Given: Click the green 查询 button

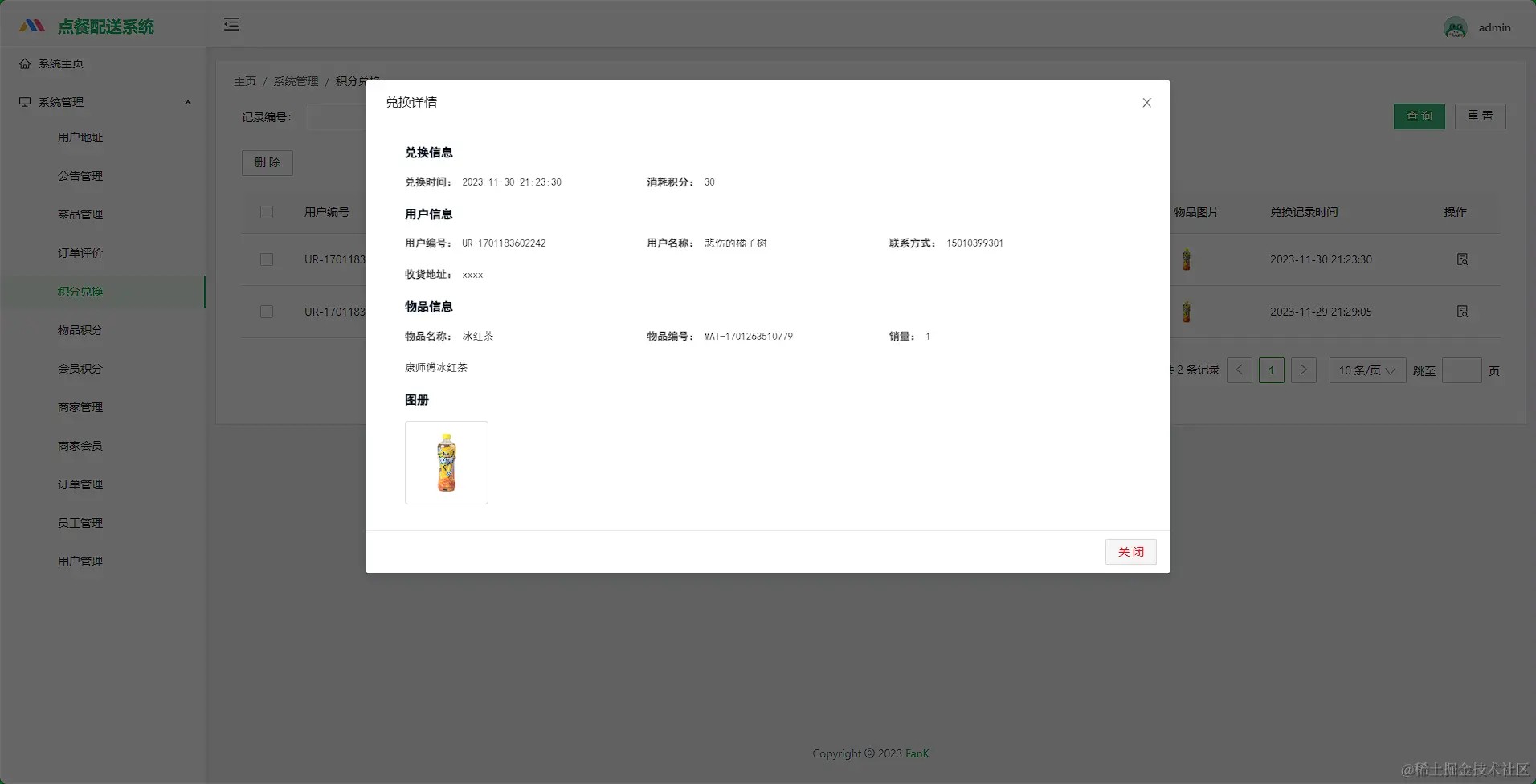Looking at the screenshot, I should pos(1419,116).
